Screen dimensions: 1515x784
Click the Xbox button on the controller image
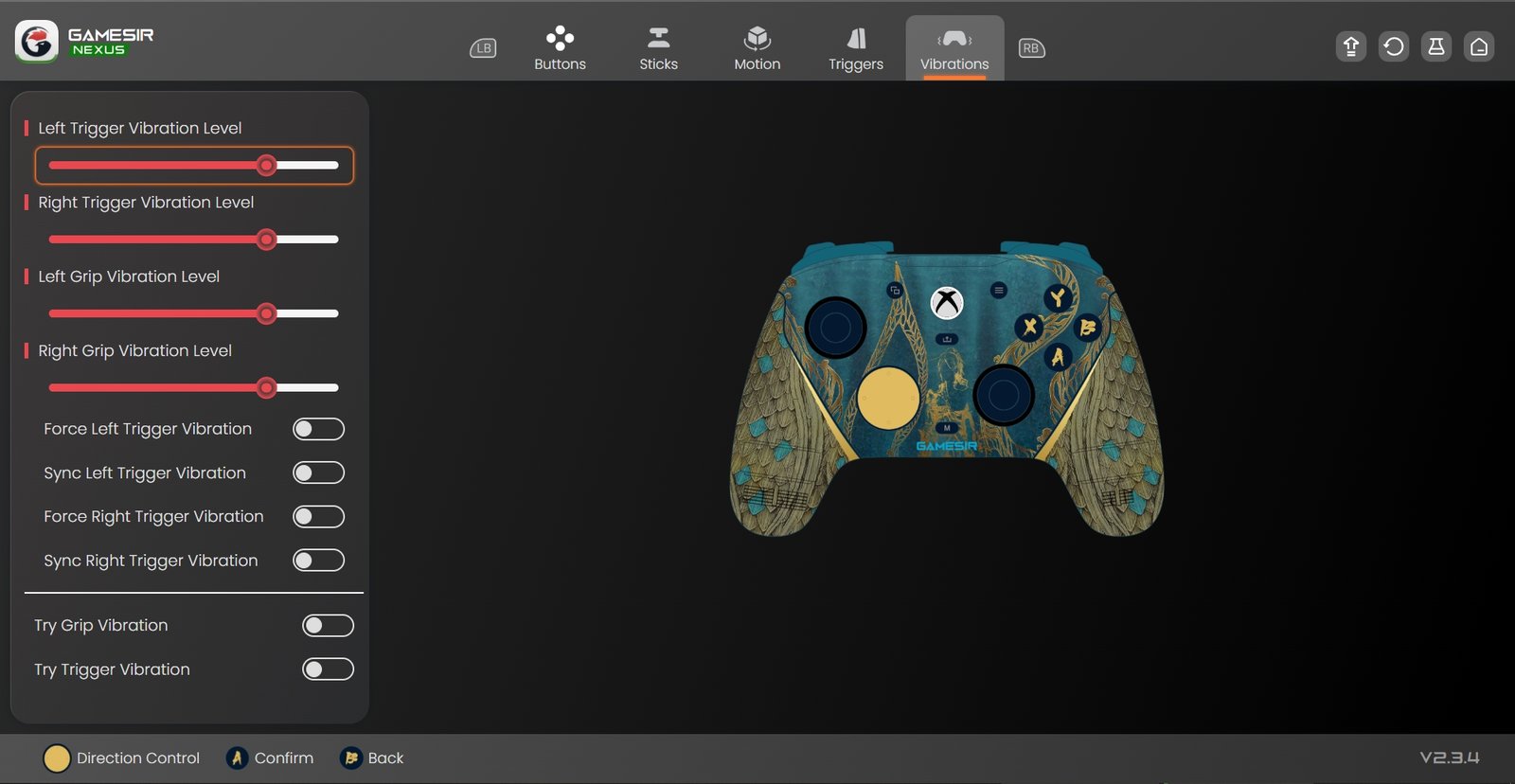(x=947, y=303)
